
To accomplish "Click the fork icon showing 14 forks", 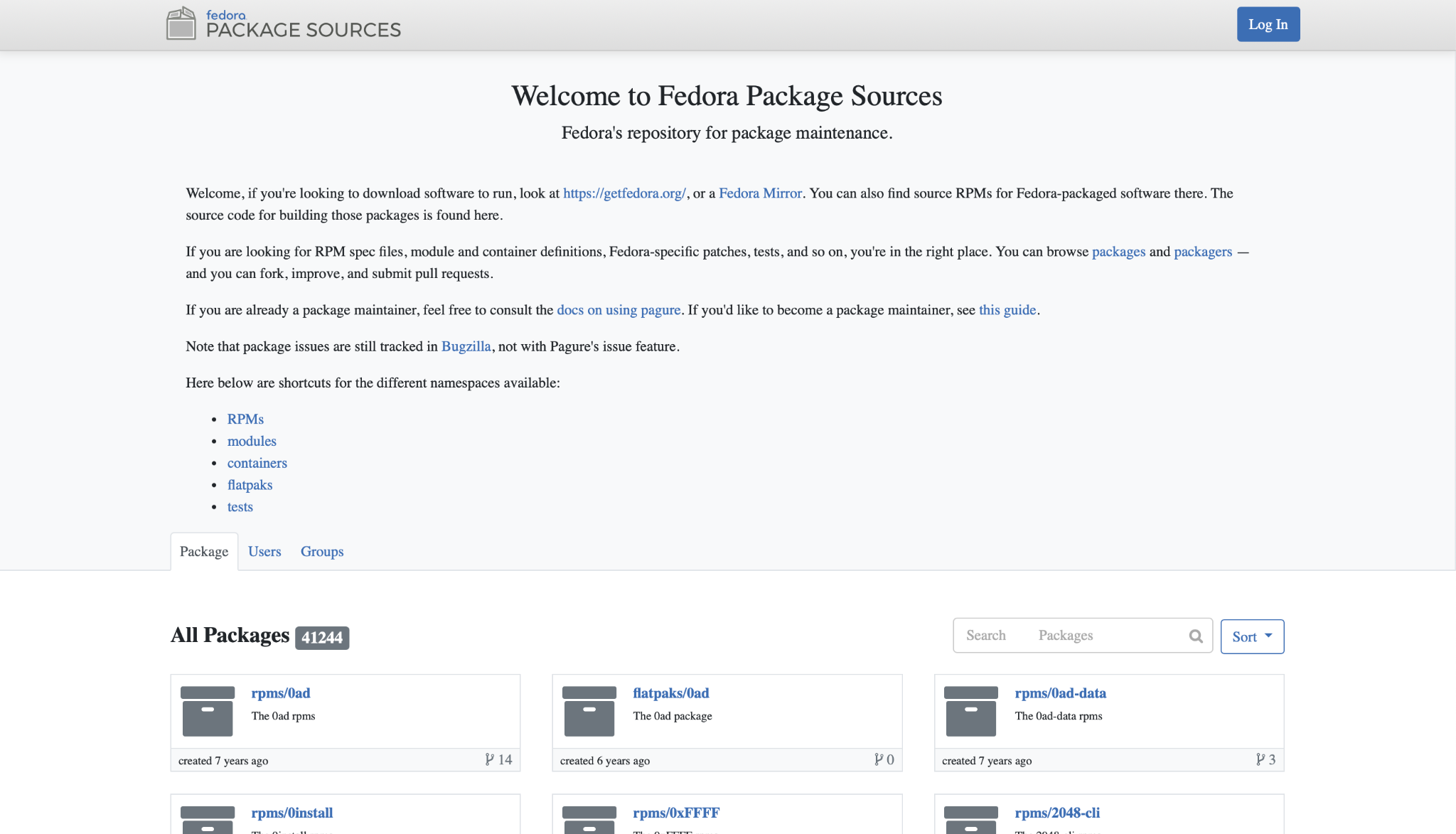I will pos(490,759).
